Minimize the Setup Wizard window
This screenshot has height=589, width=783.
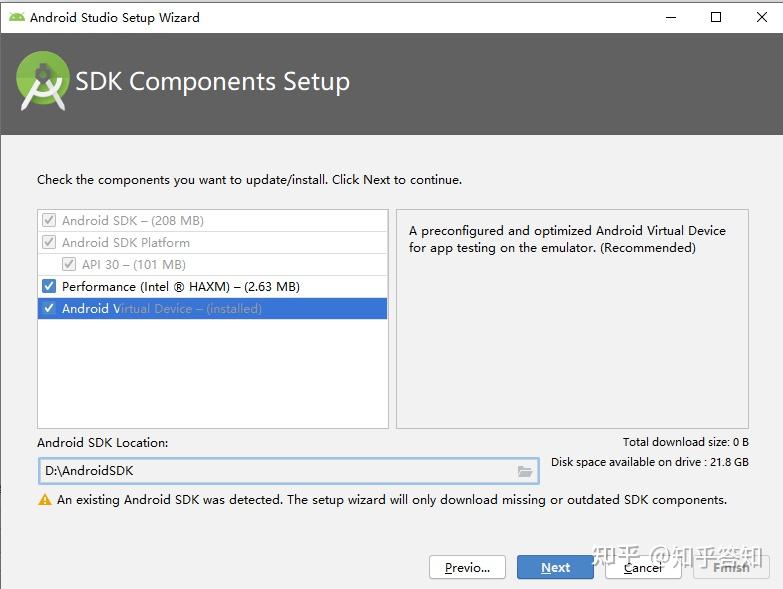[671, 17]
